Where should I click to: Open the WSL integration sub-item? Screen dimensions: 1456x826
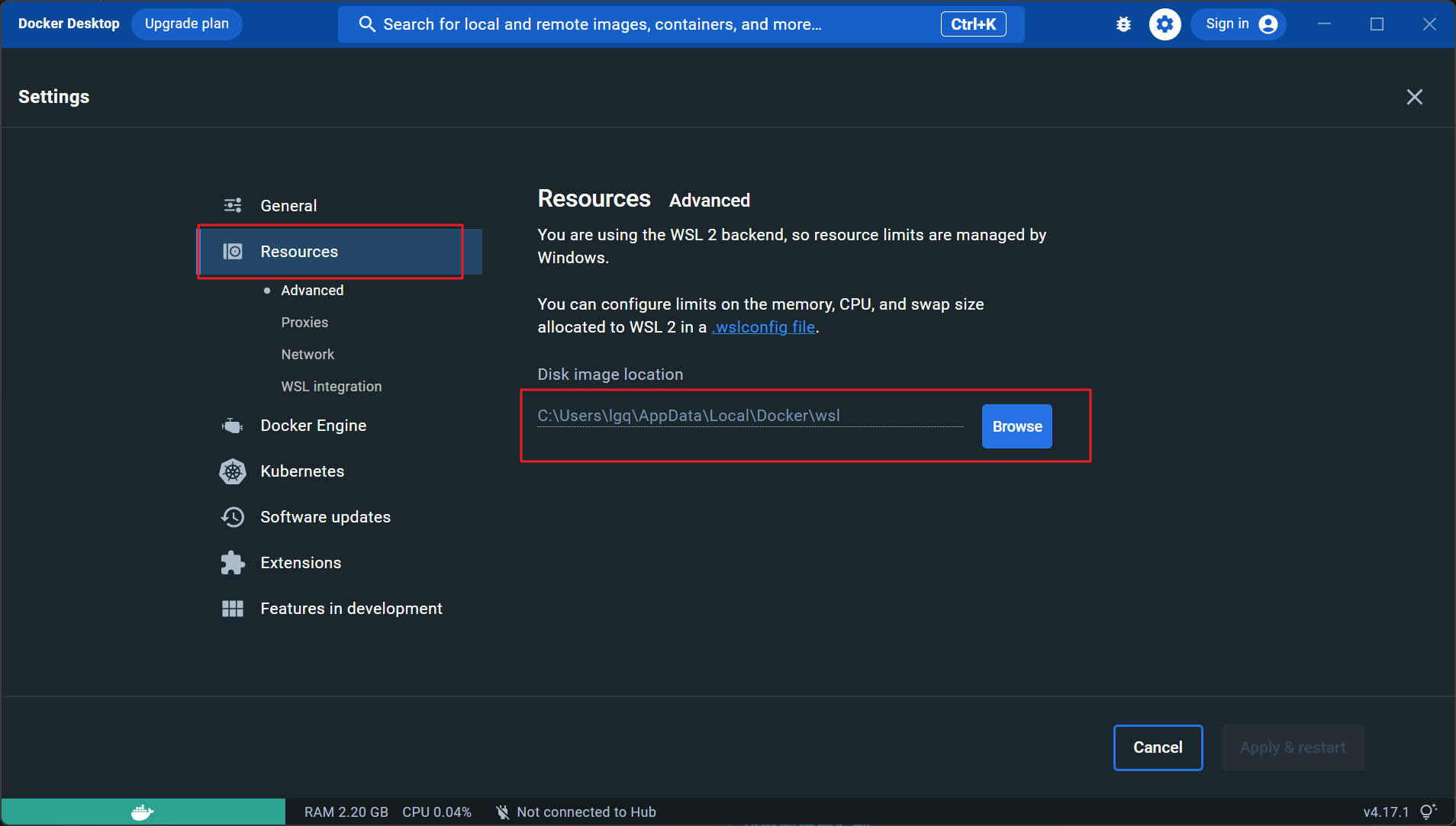331,387
